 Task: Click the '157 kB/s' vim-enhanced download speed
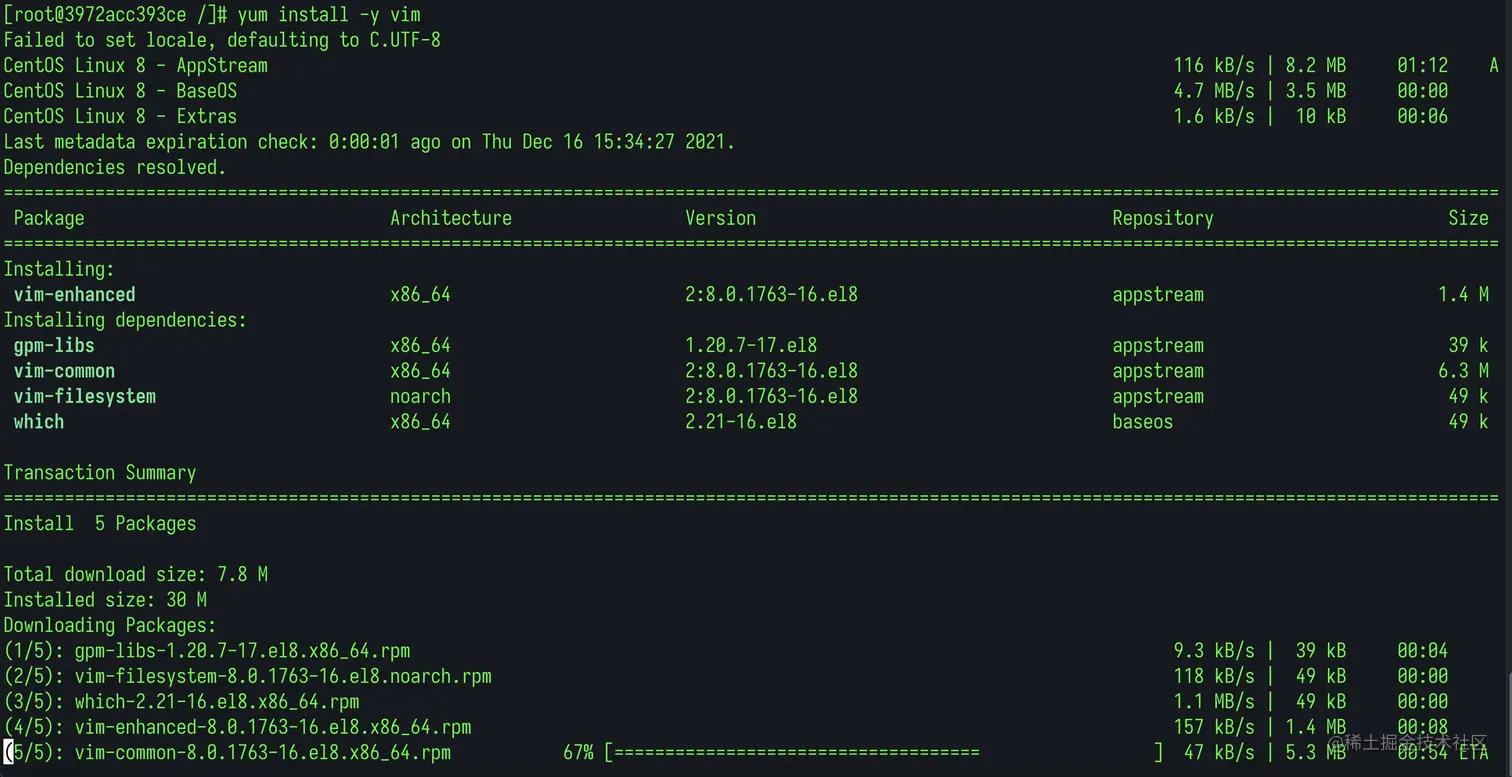(1214, 728)
